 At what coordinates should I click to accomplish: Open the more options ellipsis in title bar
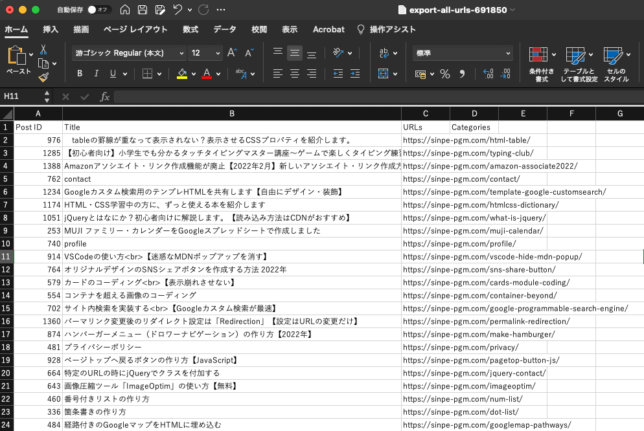[x=221, y=9]
